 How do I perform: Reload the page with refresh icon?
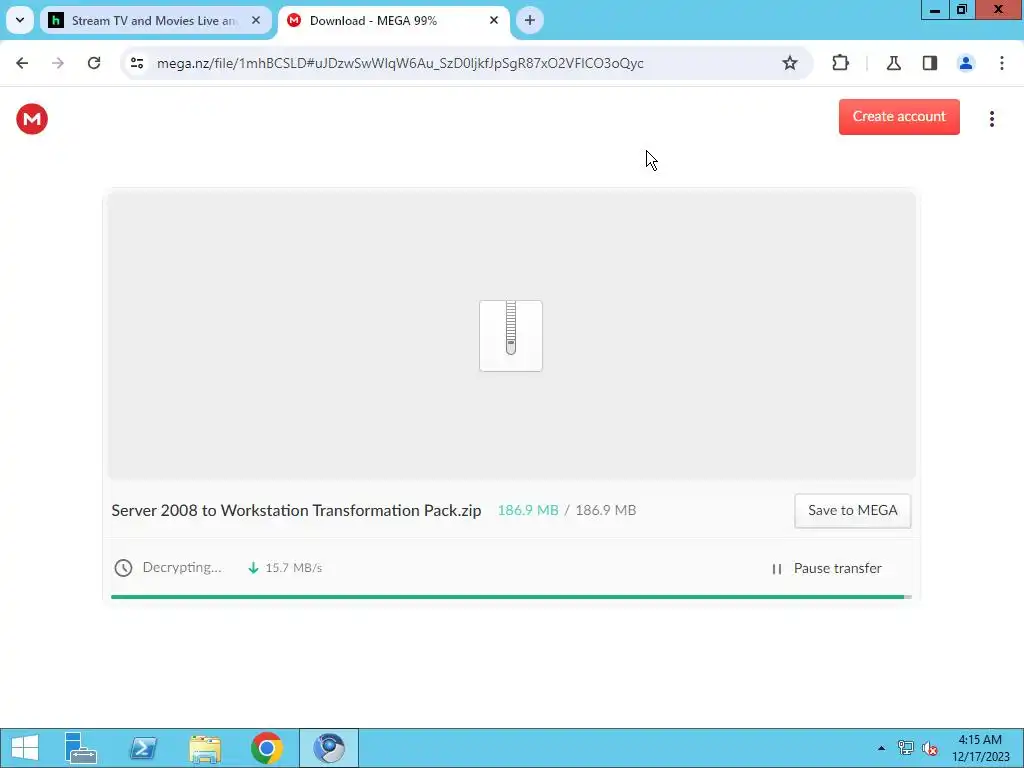pos(94,63)
